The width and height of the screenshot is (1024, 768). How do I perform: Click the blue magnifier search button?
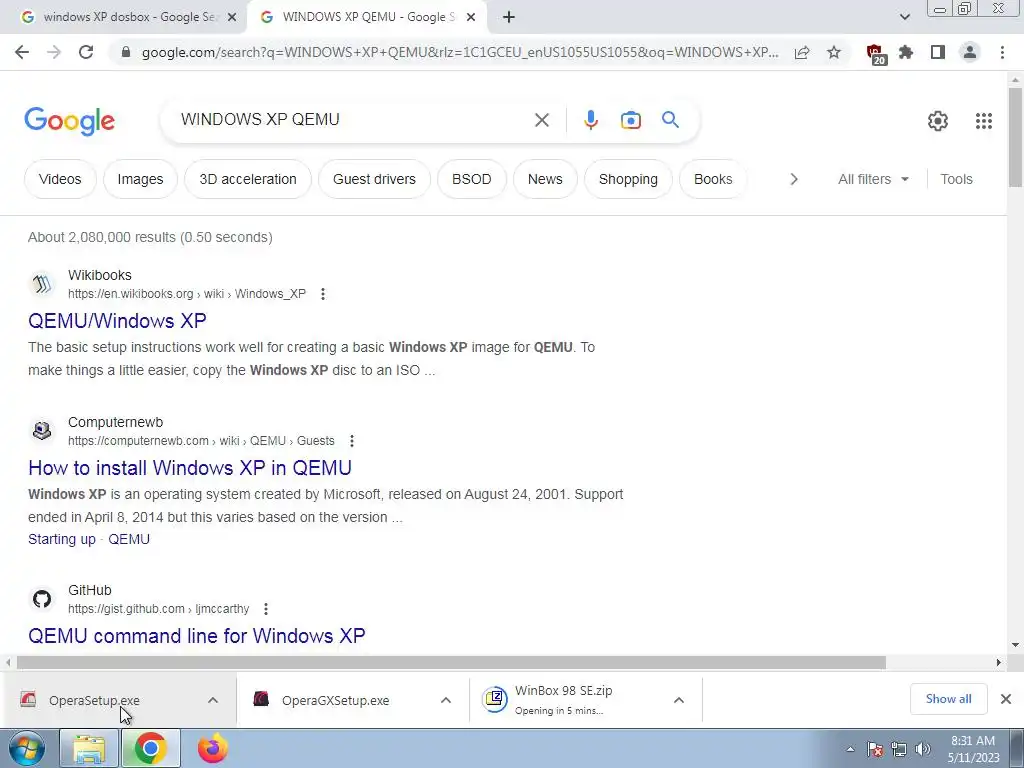(x=671, y=120)
